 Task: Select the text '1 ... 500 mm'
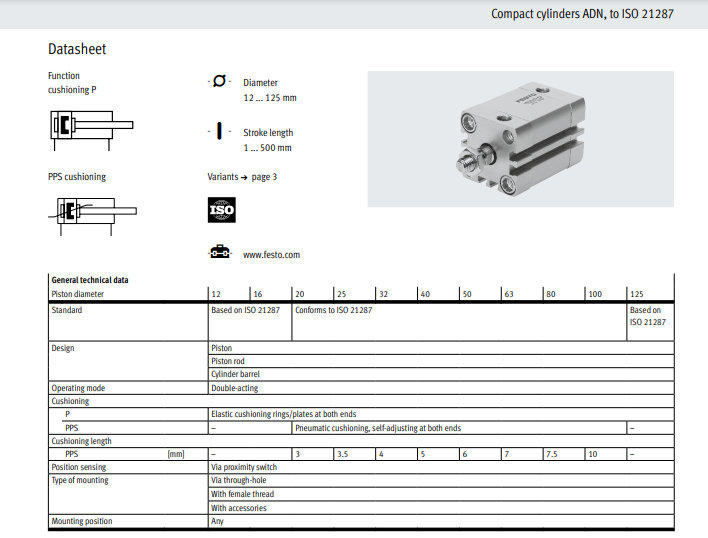tap(267, 148)
